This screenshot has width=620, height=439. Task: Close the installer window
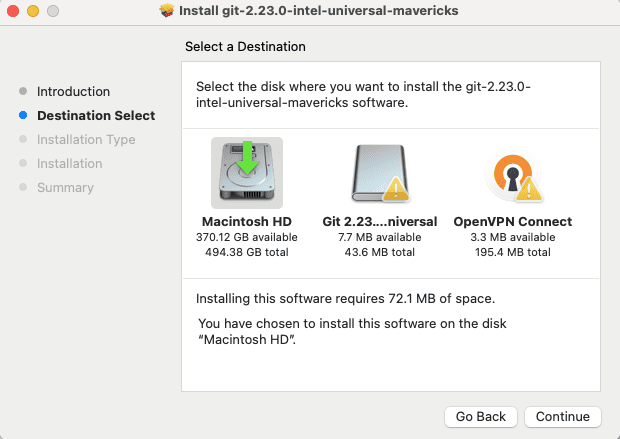(x=13, y=11)
